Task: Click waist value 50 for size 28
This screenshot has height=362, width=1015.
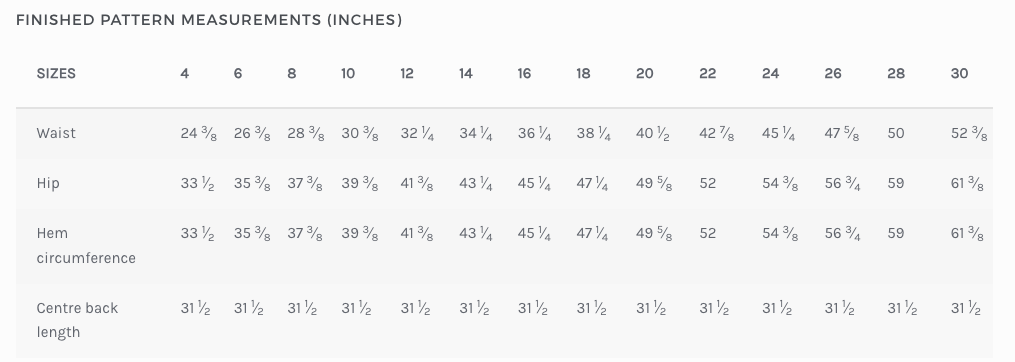Action: (896, 133)
